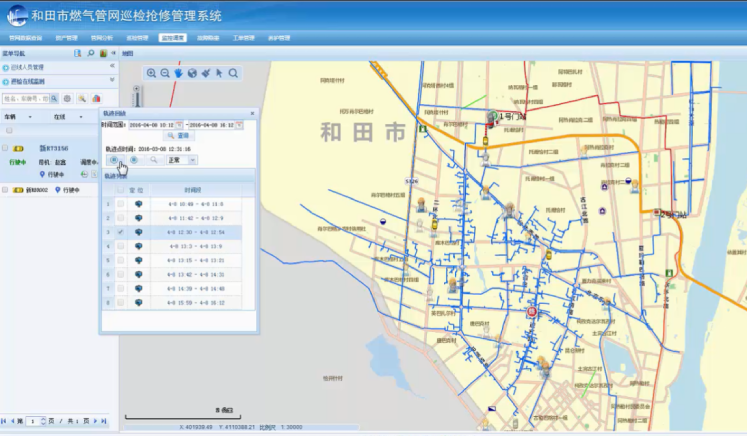Click the blue location pin of second vehicle
This screenshot has height=436, width=747.
click(x=58, y=190)
